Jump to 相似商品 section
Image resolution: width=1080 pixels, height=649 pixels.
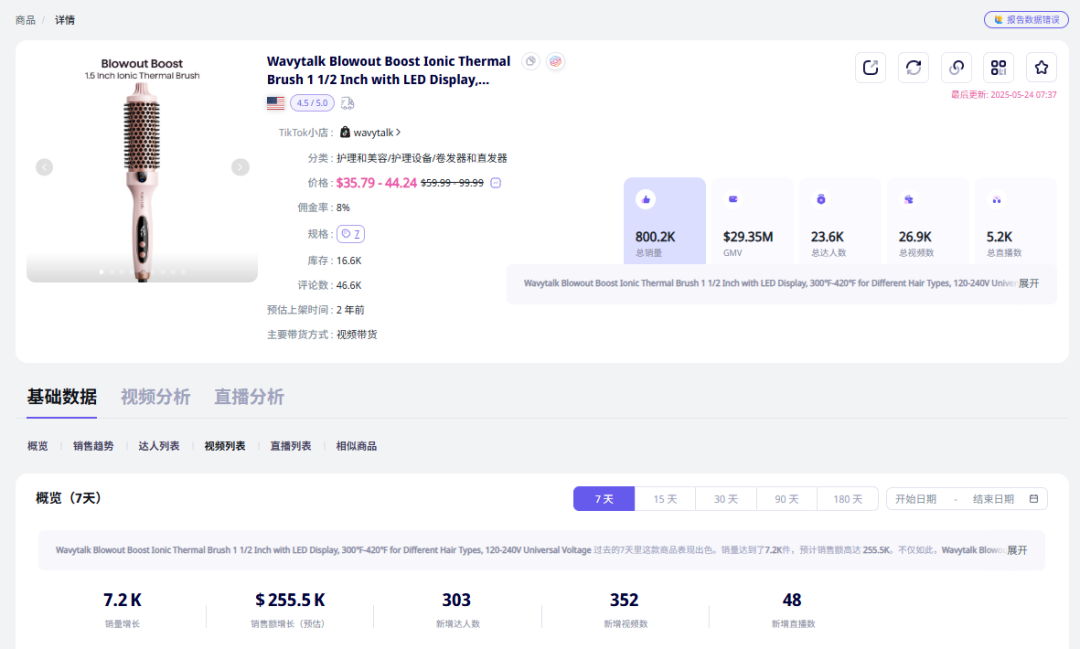pos(356,446)
